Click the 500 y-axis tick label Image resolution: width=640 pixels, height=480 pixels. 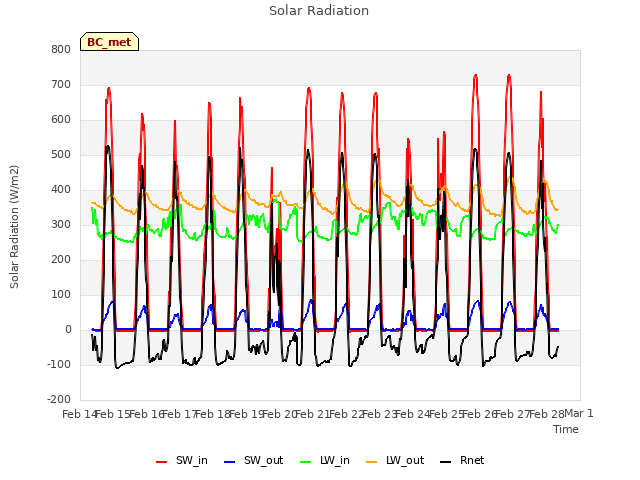click(x=61, y=155)
